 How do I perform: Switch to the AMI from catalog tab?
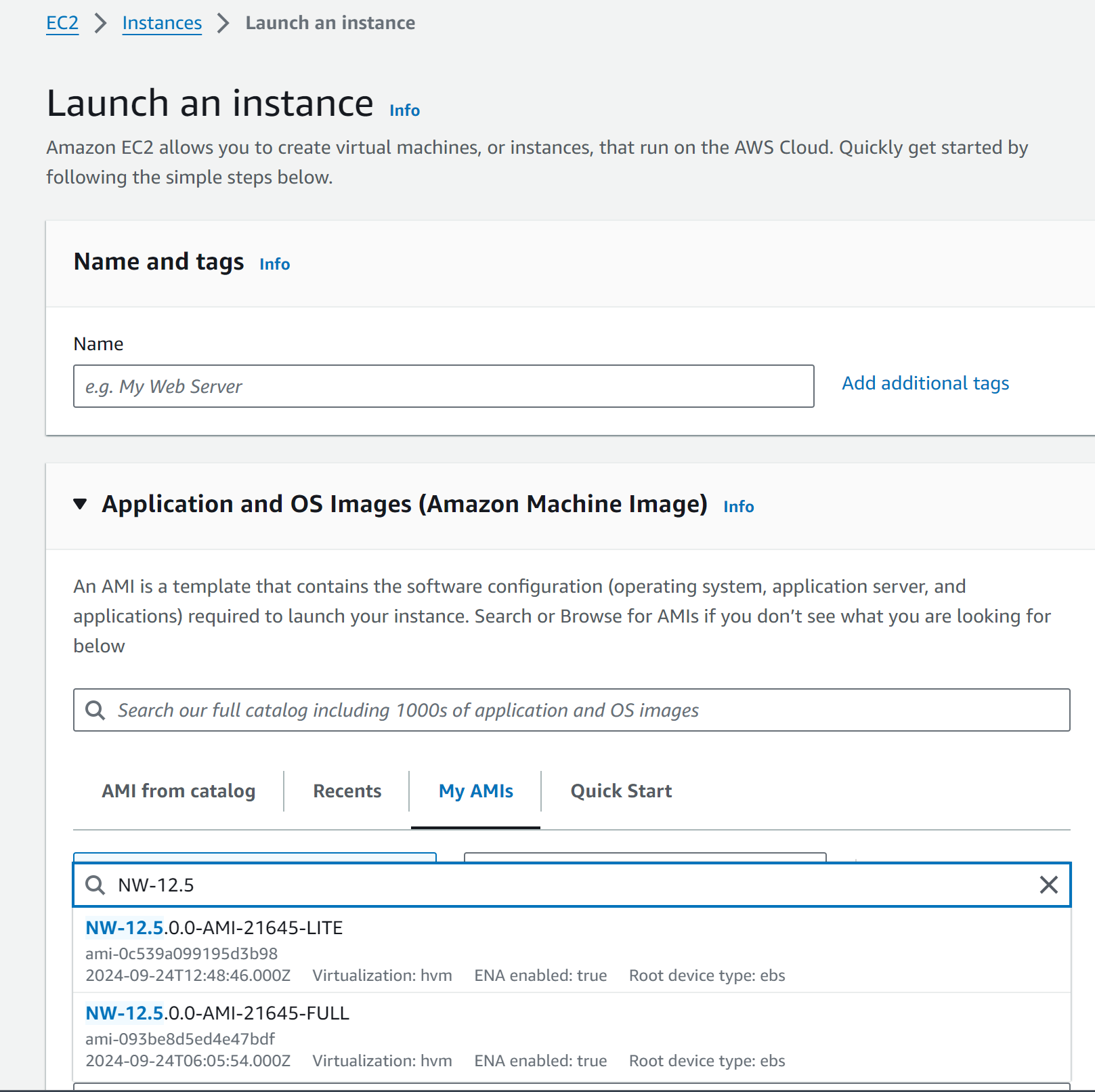(x=178, y=791)
